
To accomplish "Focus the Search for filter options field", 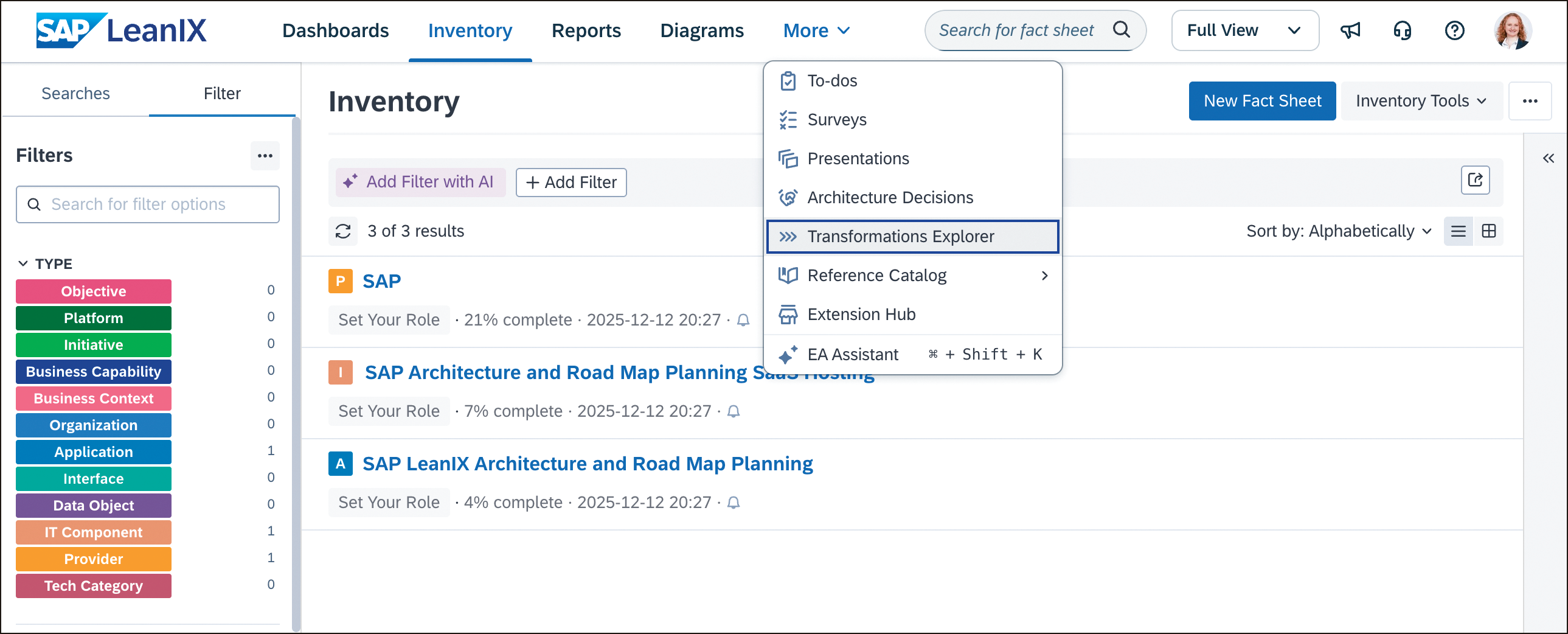I will [x=148, y=204].
